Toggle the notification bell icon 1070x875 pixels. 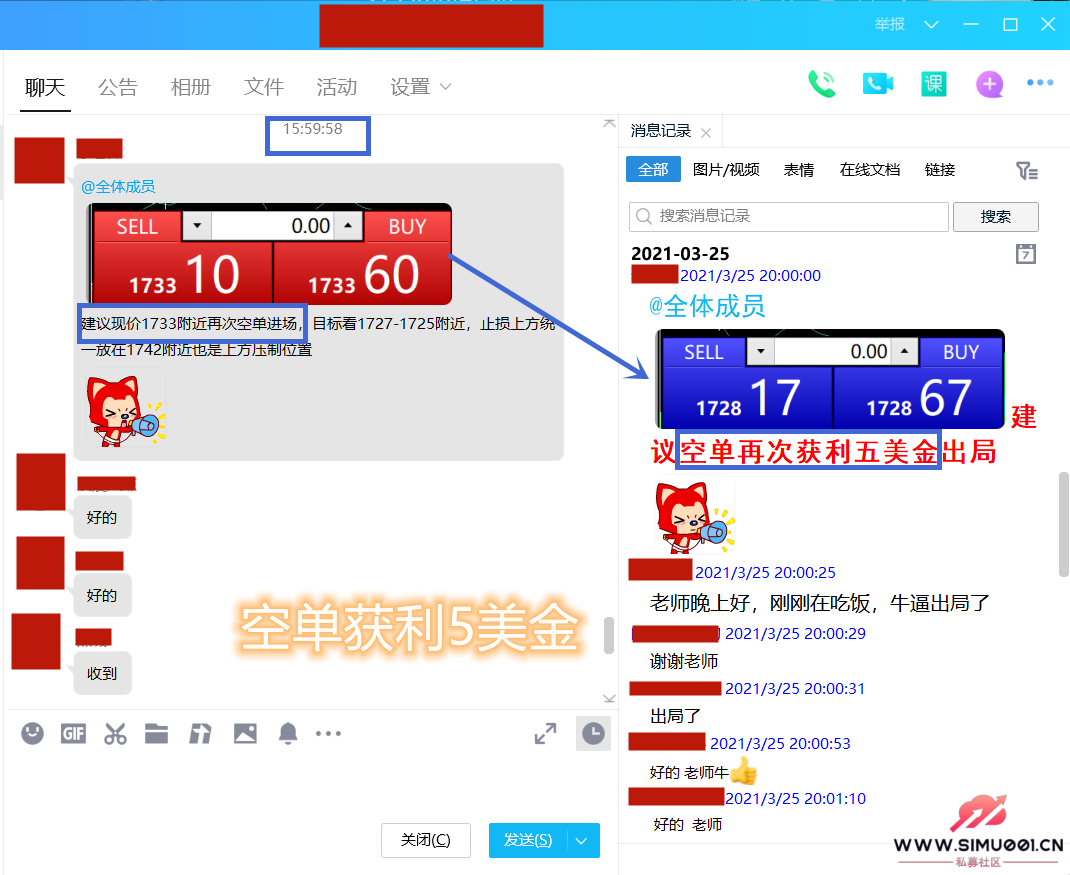tap(288, 734)
